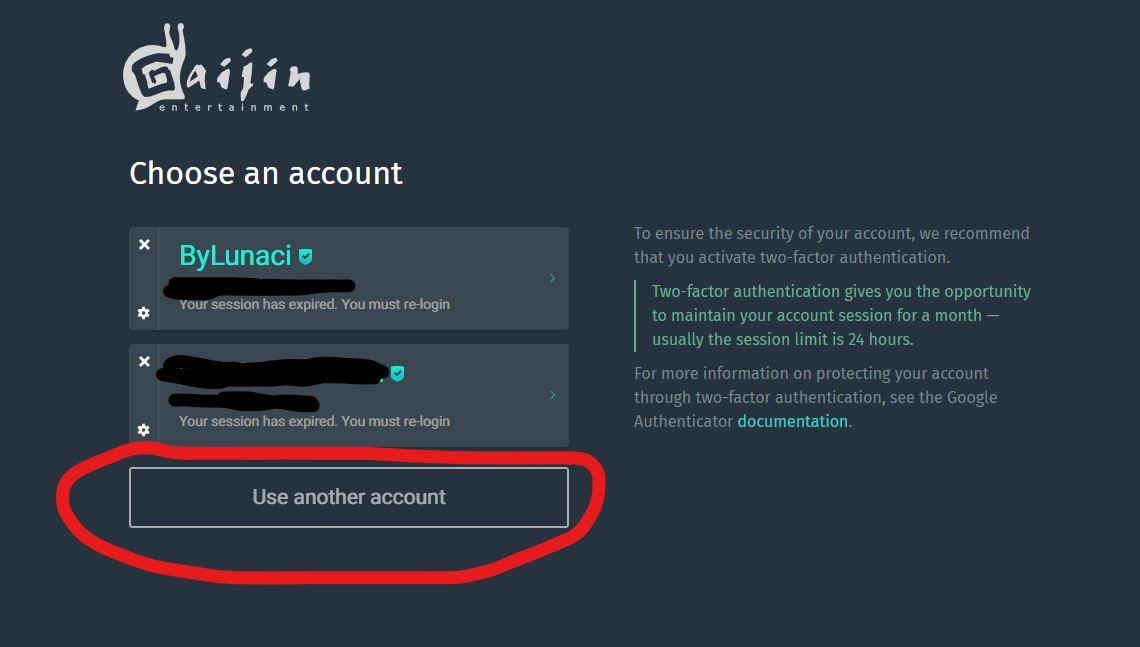Remove the second redacted account with X
The image size is (1140, 647).
click(144, 361)
